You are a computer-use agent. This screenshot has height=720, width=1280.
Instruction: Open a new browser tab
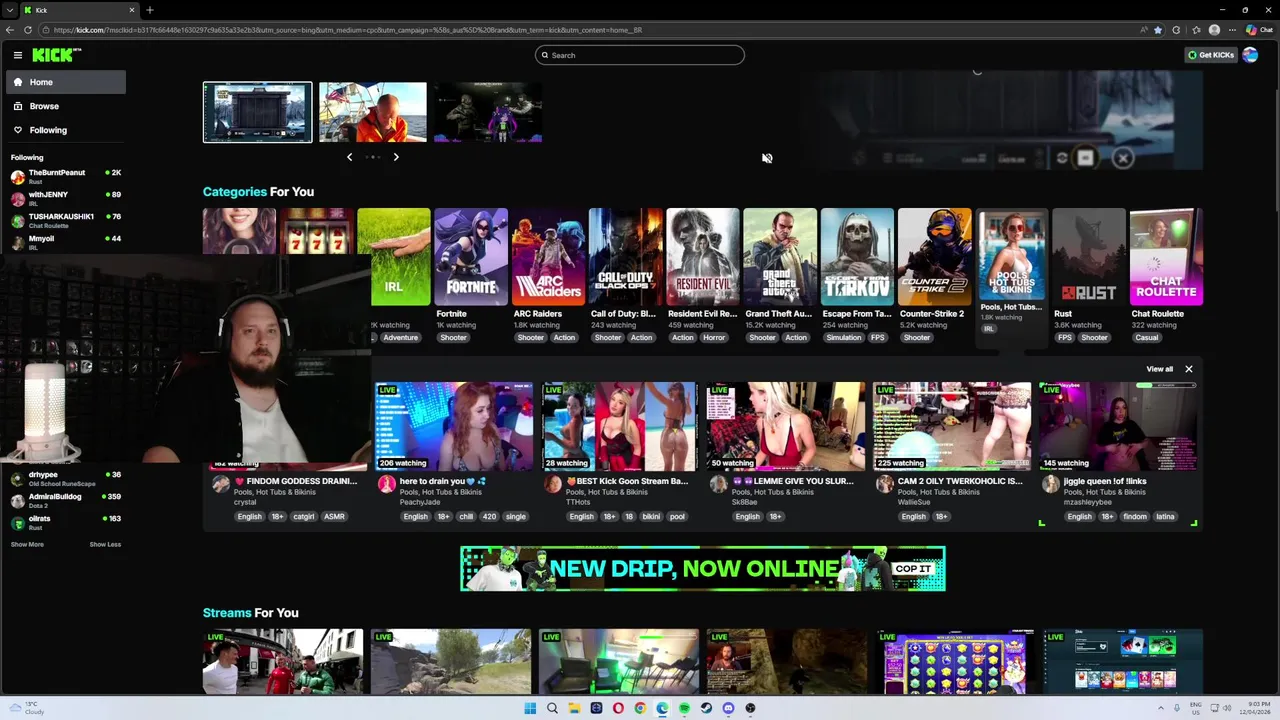149,10
